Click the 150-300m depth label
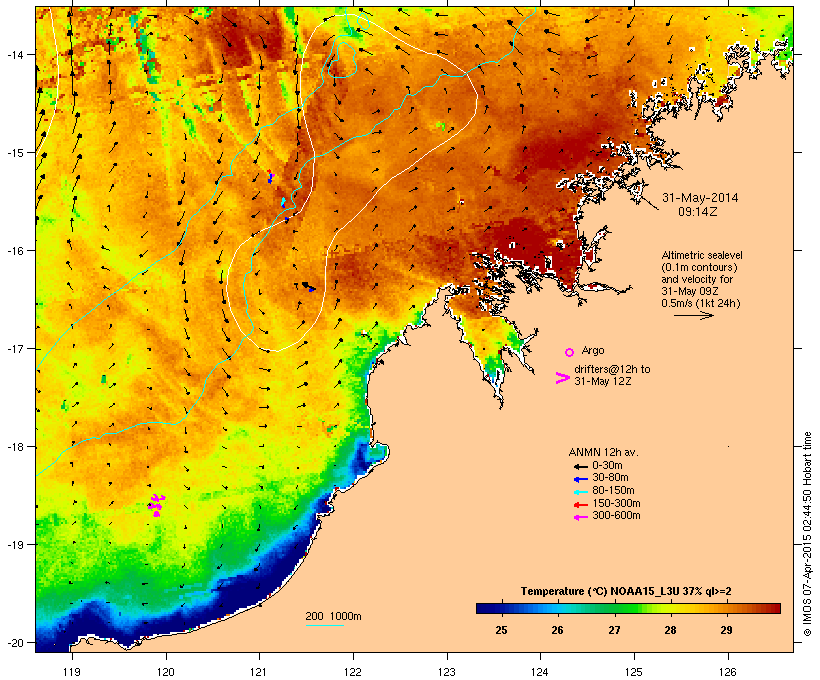 616,504
